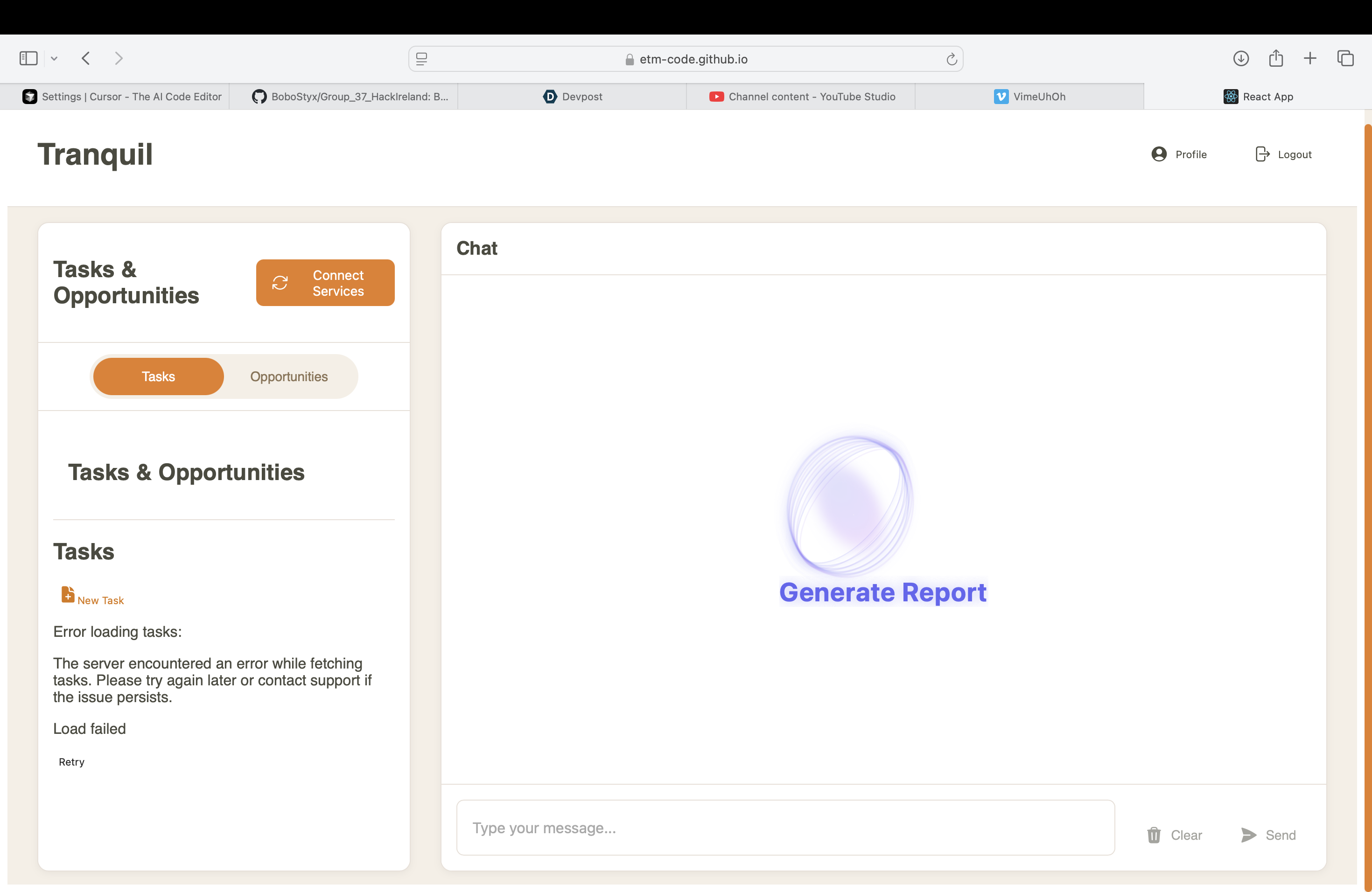This screenshot has width=1372, height=892.
Task: Open the Profile link
Action: pyautogui.click(x=1179, y=154)
